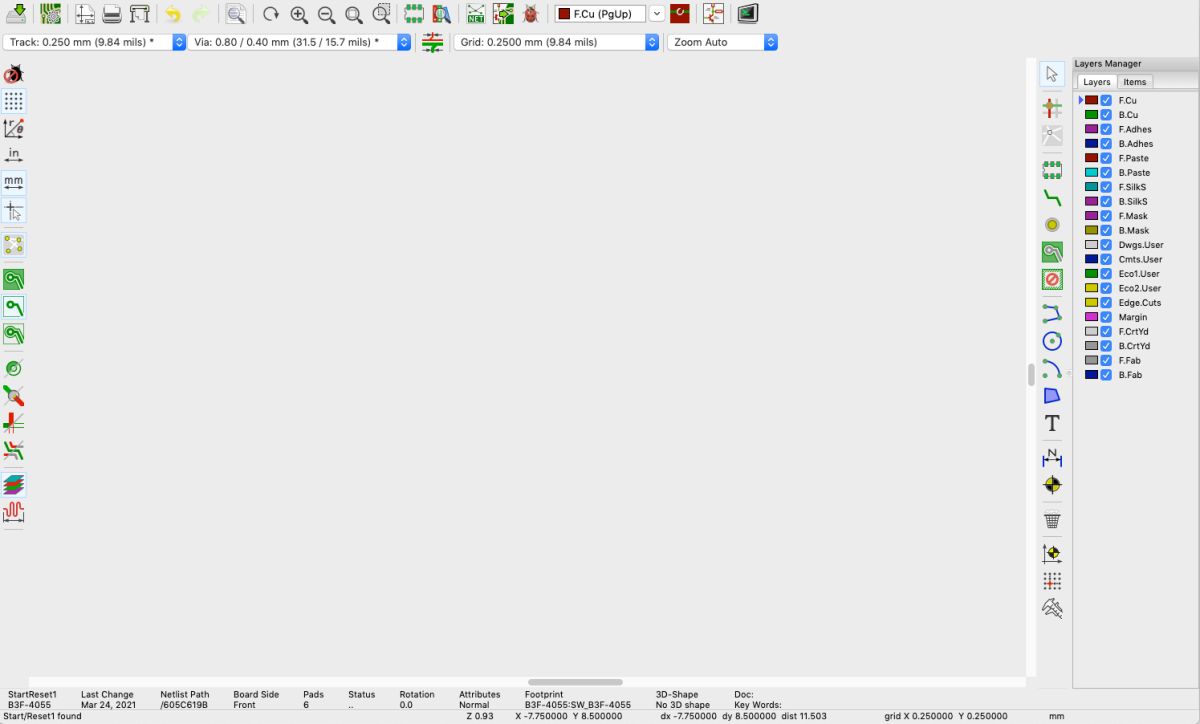Run Design Rules Check ladybug
Image resolution: width=1200 pixels, height=724 pixels.
[530, 14]
